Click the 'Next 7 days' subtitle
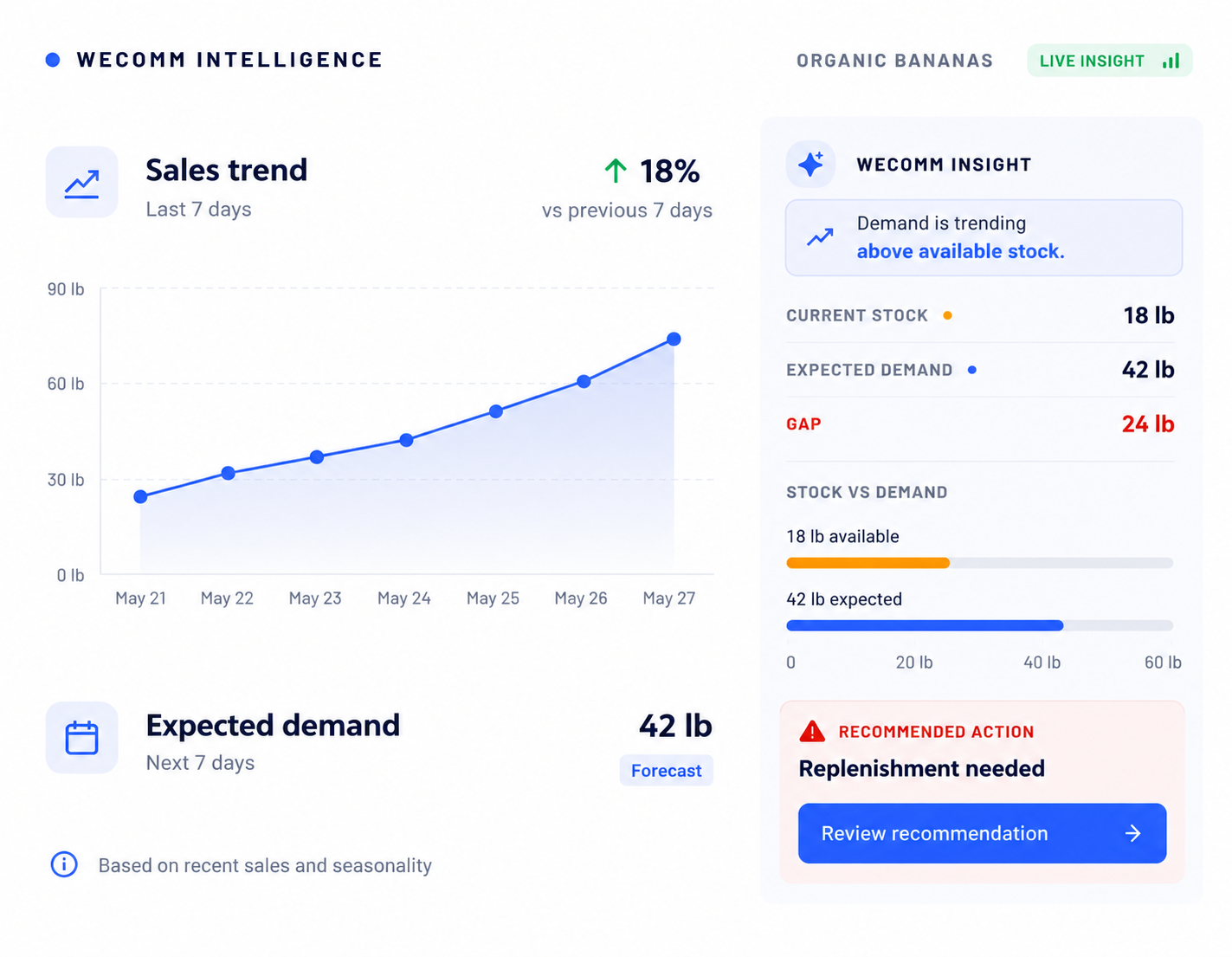 200,763
